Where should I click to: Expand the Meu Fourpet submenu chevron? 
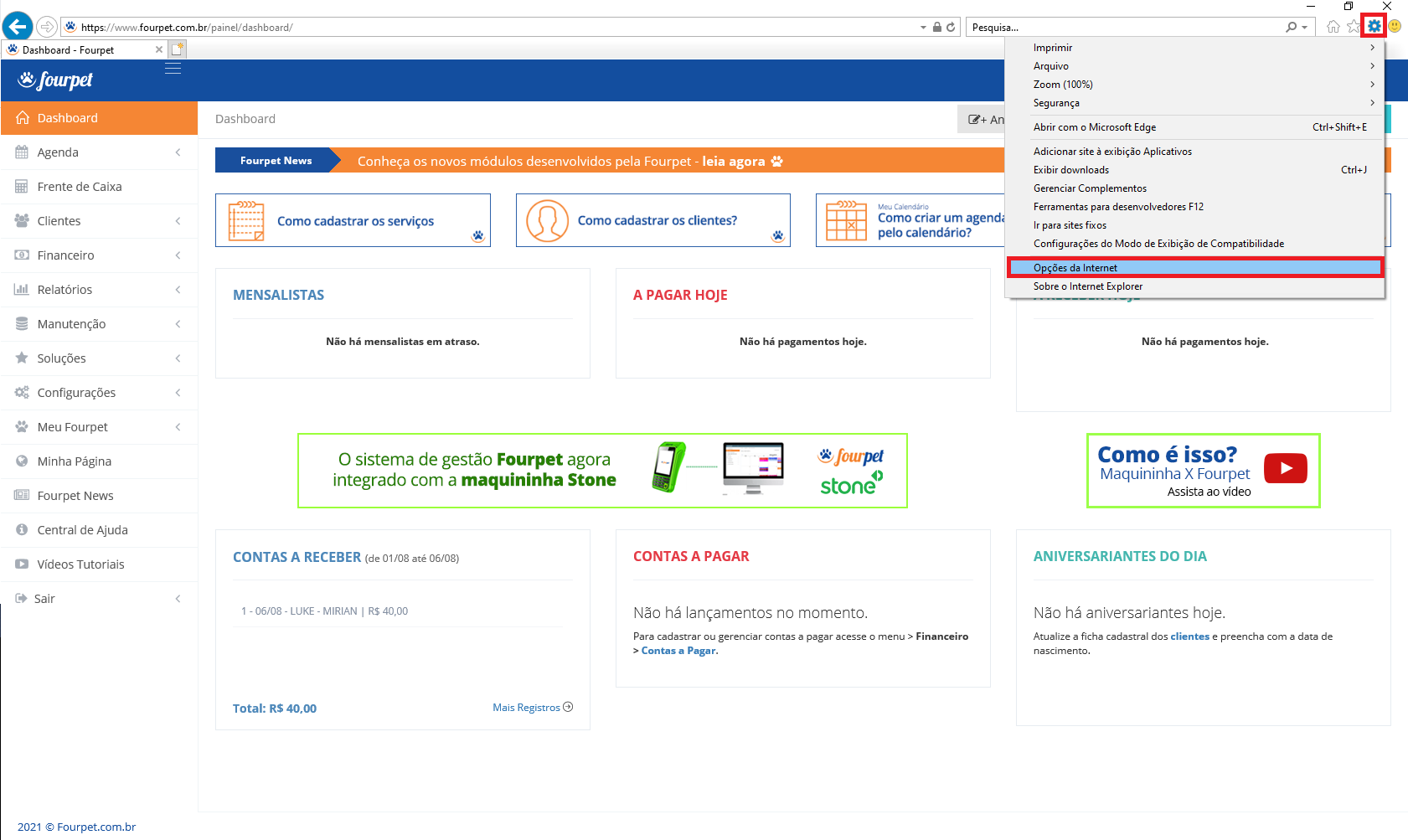point(178,427)
